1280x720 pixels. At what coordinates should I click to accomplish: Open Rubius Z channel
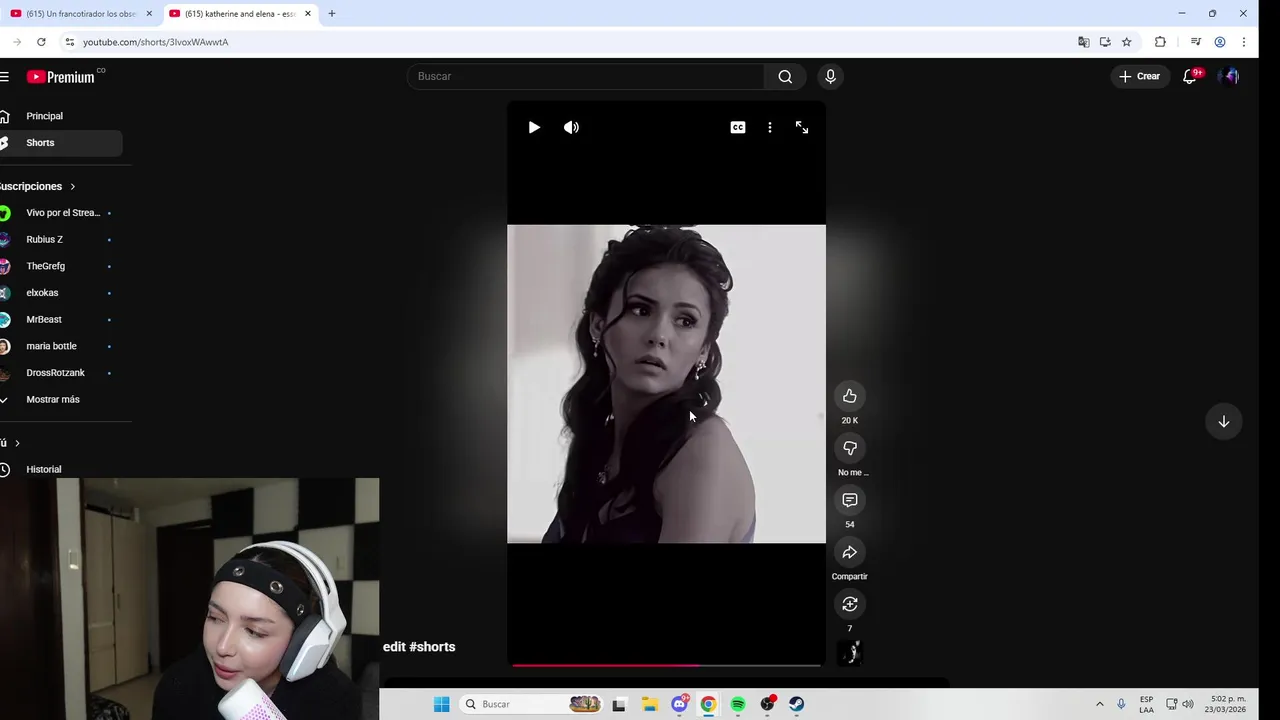coord(60,239)
